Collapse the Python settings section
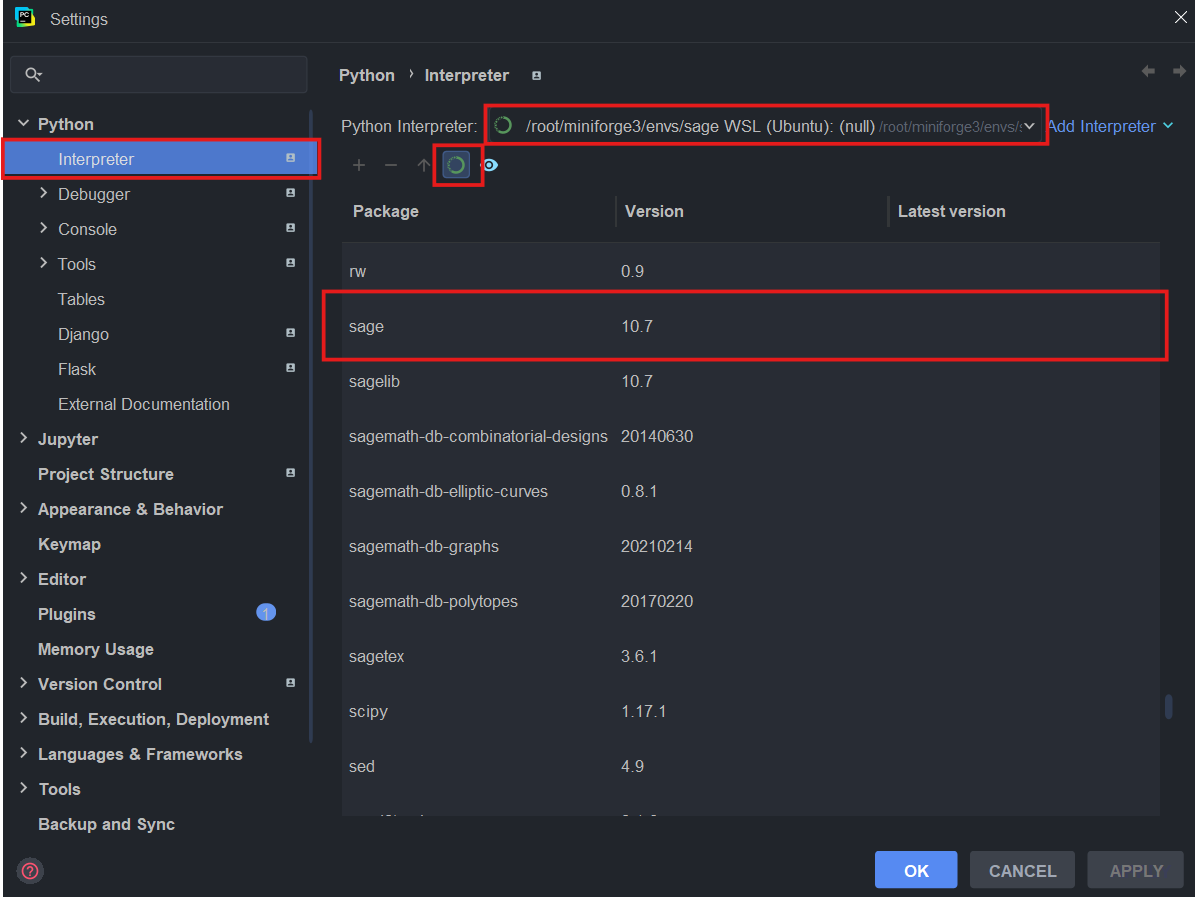1195x897 pixels. pyautogui.click(x=23, y=124)
